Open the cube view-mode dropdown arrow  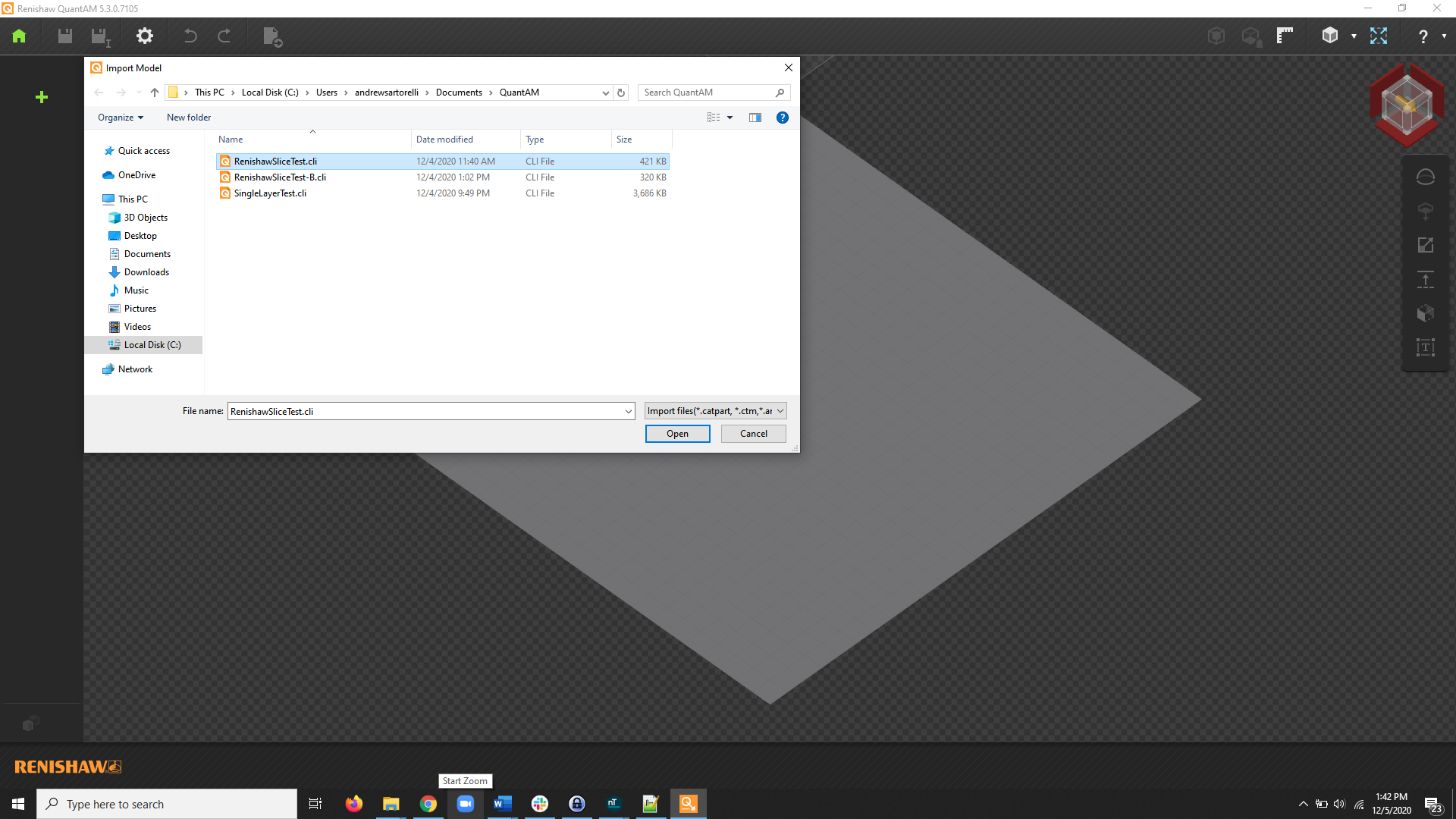[1354, 36]
